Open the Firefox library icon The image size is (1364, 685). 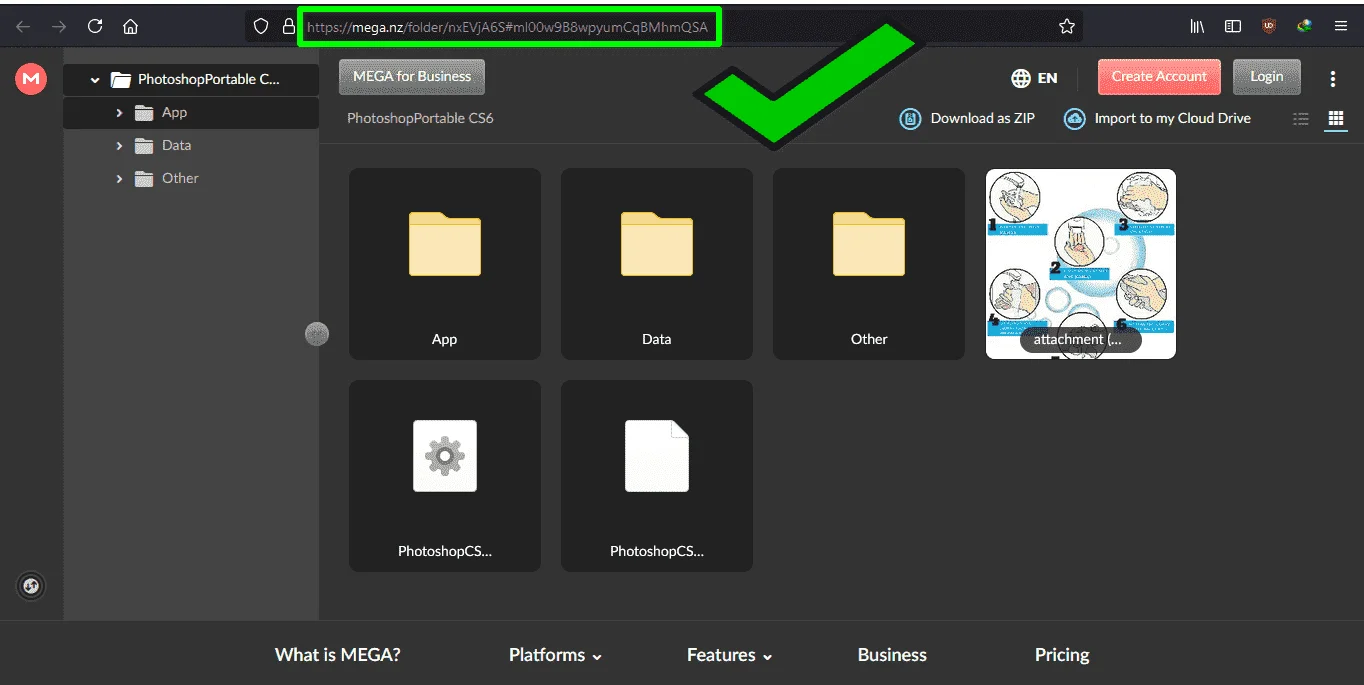pyautogui.click(x=1197, y=27)
